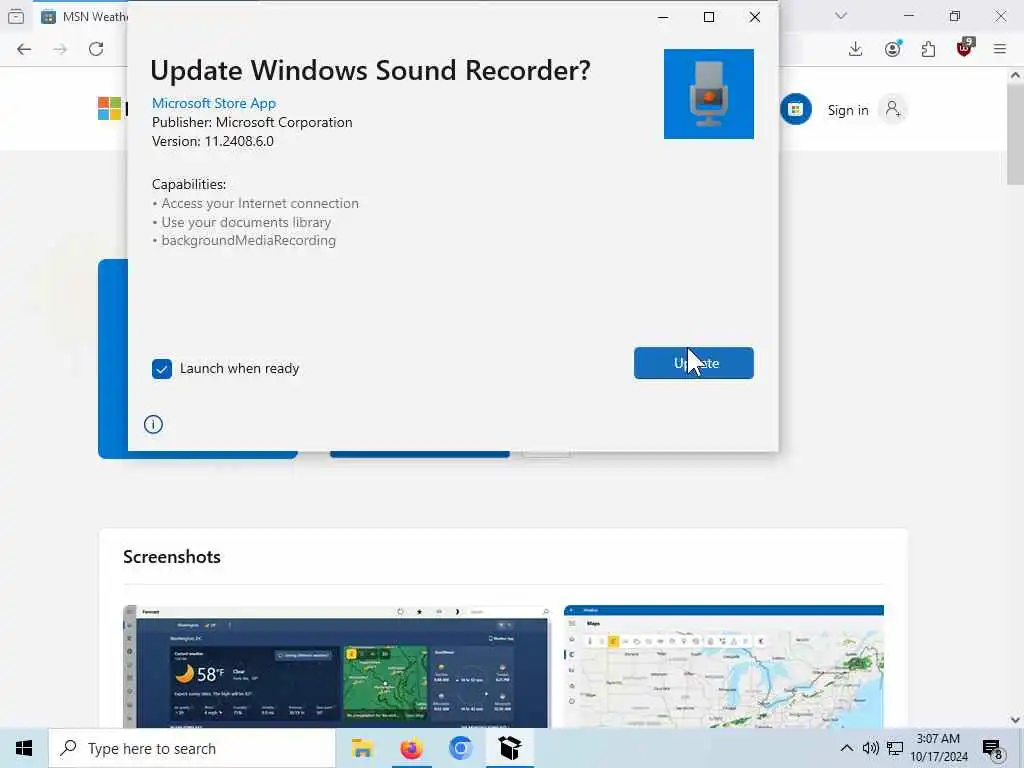Maximize the App Installer dialog
The width and height of the screenshot is (1024, 768).
[709, 17]
